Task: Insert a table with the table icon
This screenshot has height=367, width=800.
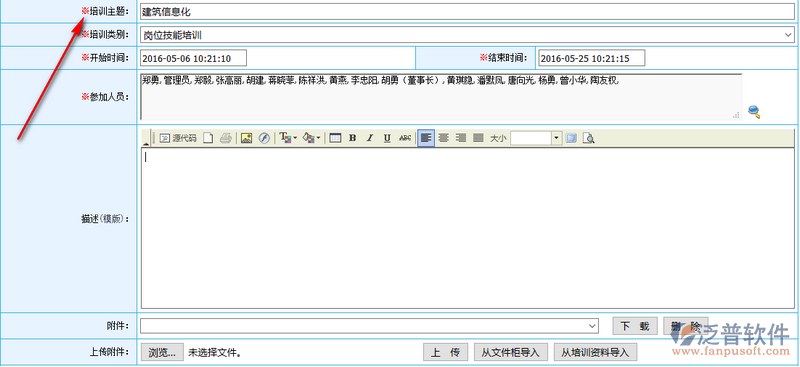Action: pyautogui.click(x=335, y=138)
